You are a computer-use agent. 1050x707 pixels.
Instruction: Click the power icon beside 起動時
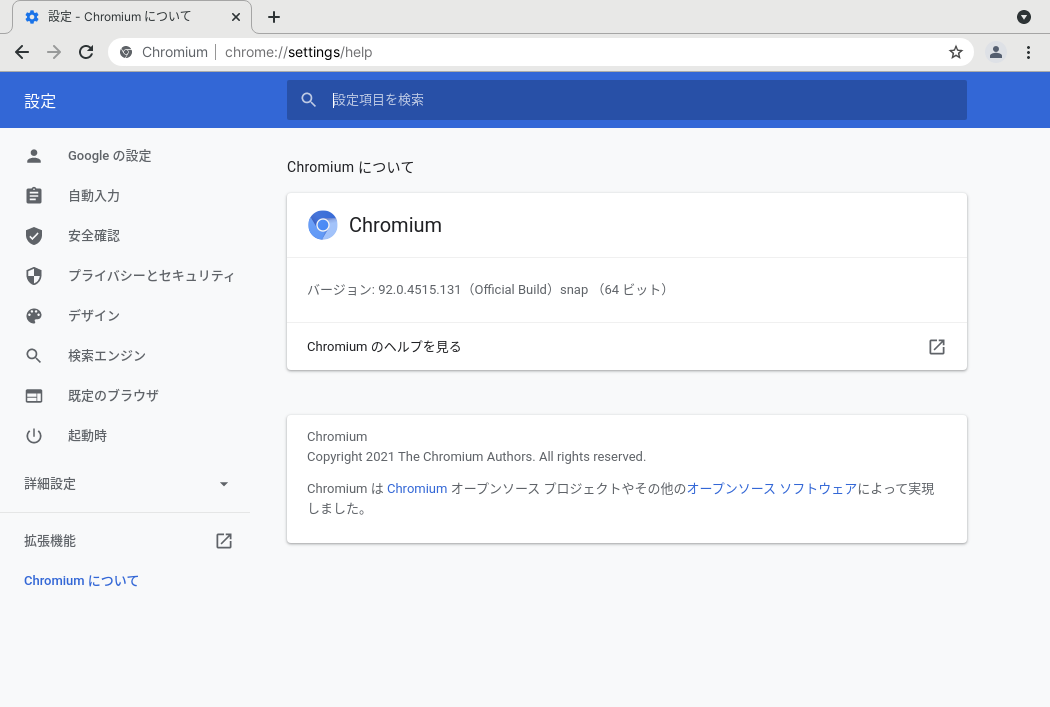pyautogui.click(x=33, y=436)
